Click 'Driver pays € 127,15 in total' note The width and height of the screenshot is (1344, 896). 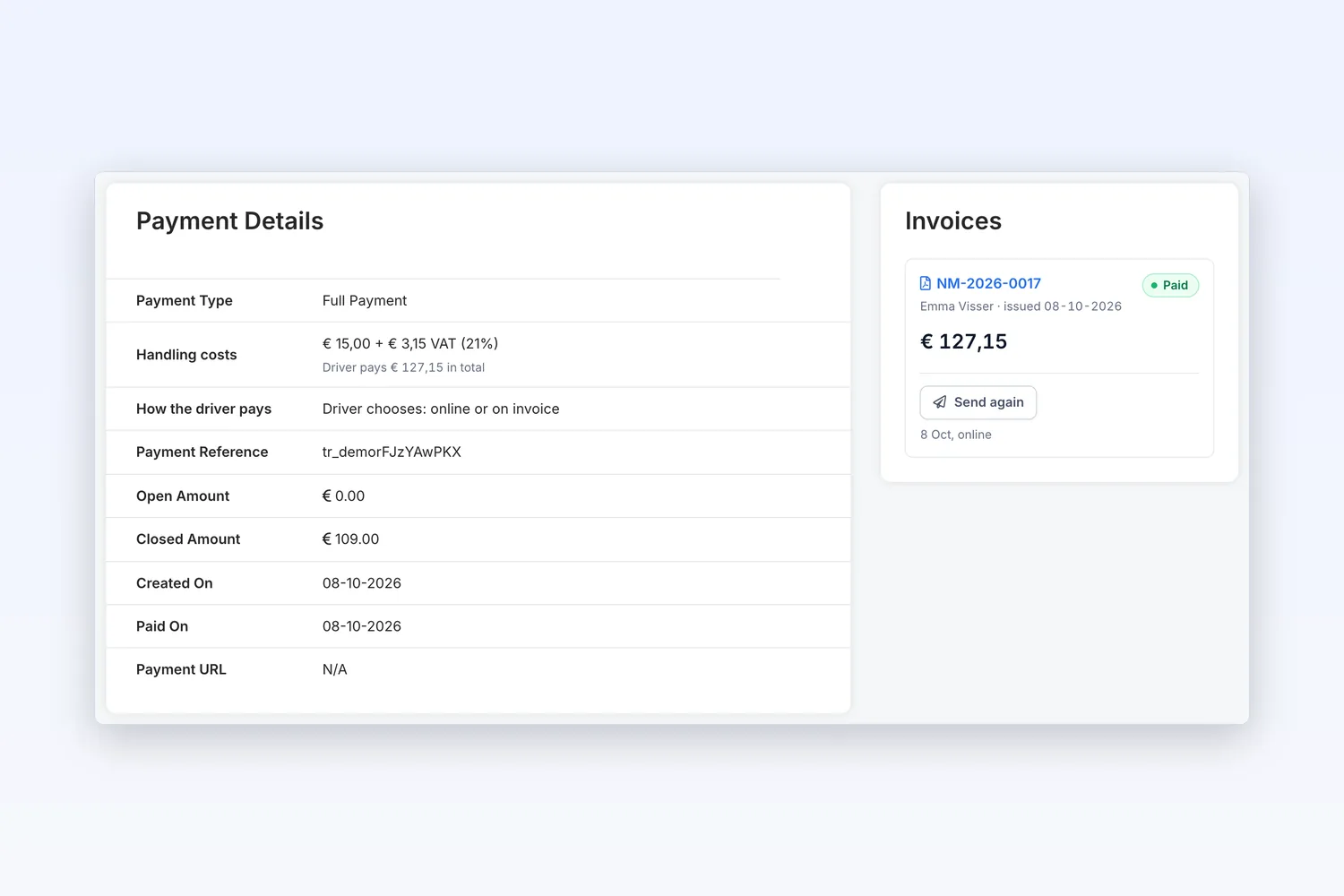click(403, 367)
